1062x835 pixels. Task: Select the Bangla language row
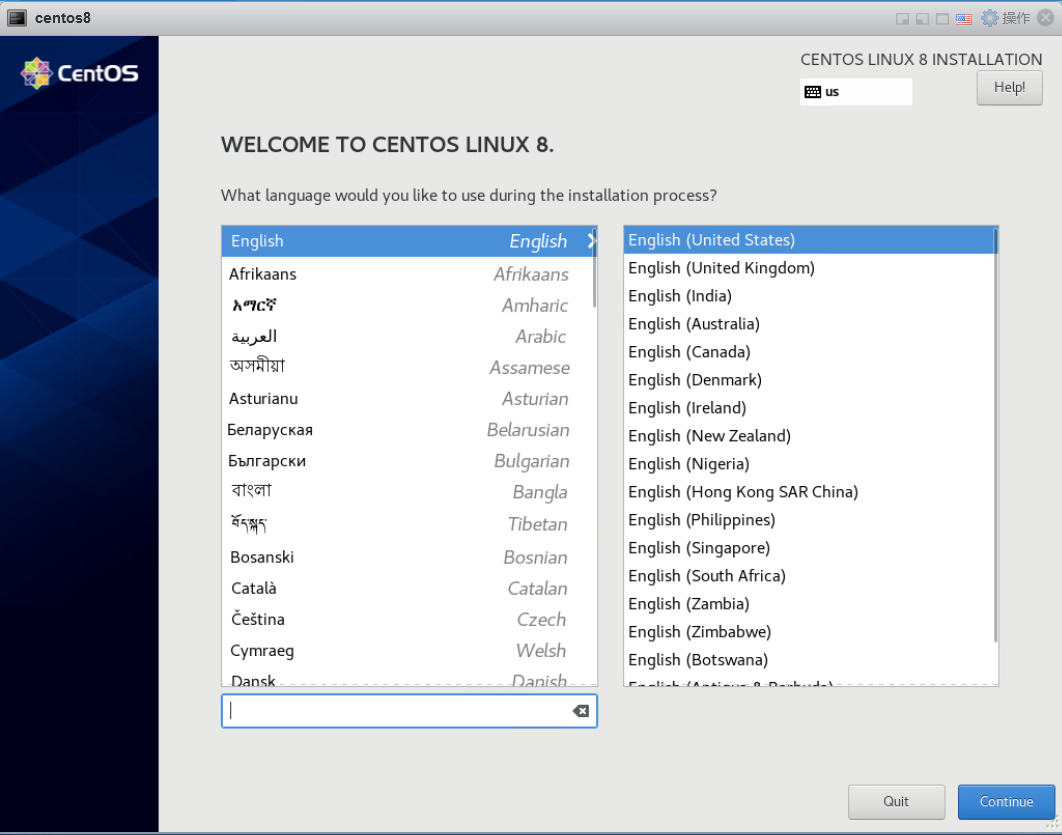409,492
